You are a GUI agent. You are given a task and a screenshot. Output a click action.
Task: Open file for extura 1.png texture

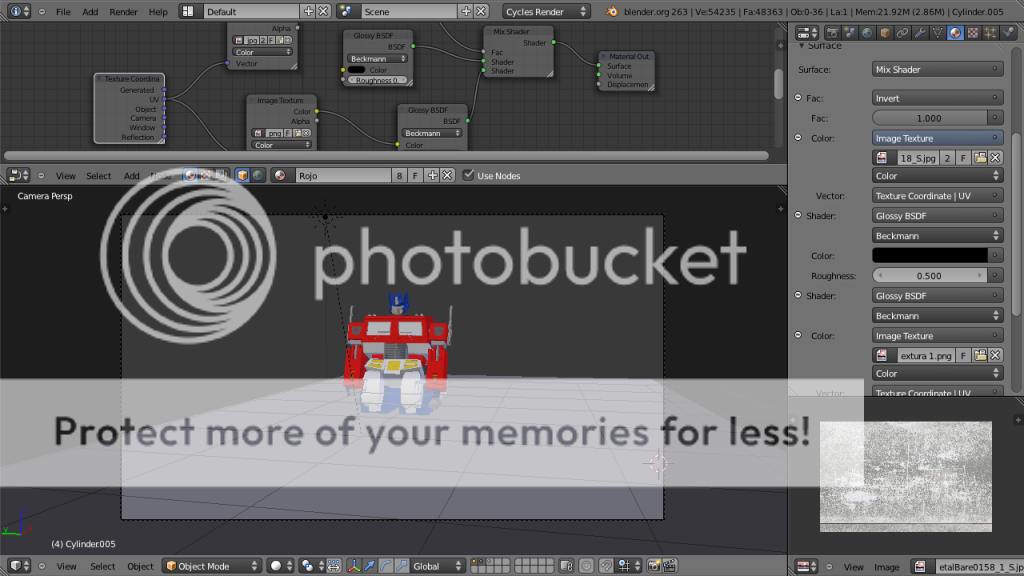(x=980, y=355)
